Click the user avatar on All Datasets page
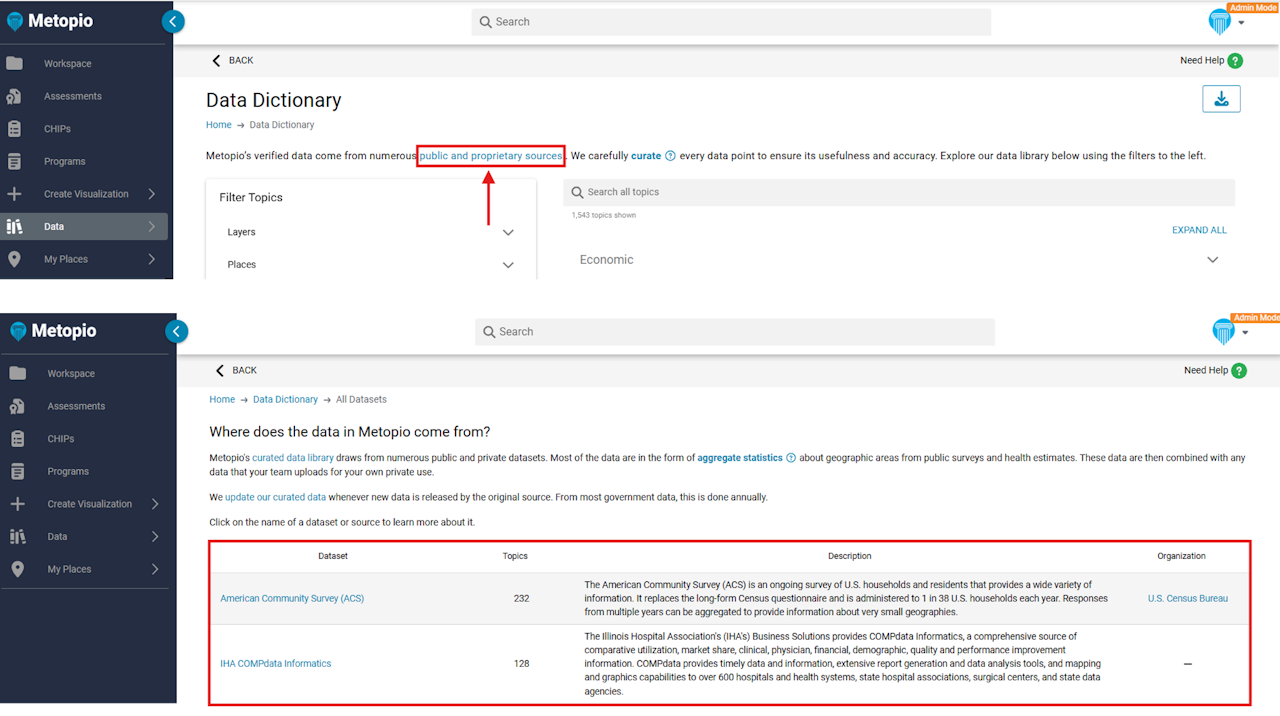 pos(1224,331)
